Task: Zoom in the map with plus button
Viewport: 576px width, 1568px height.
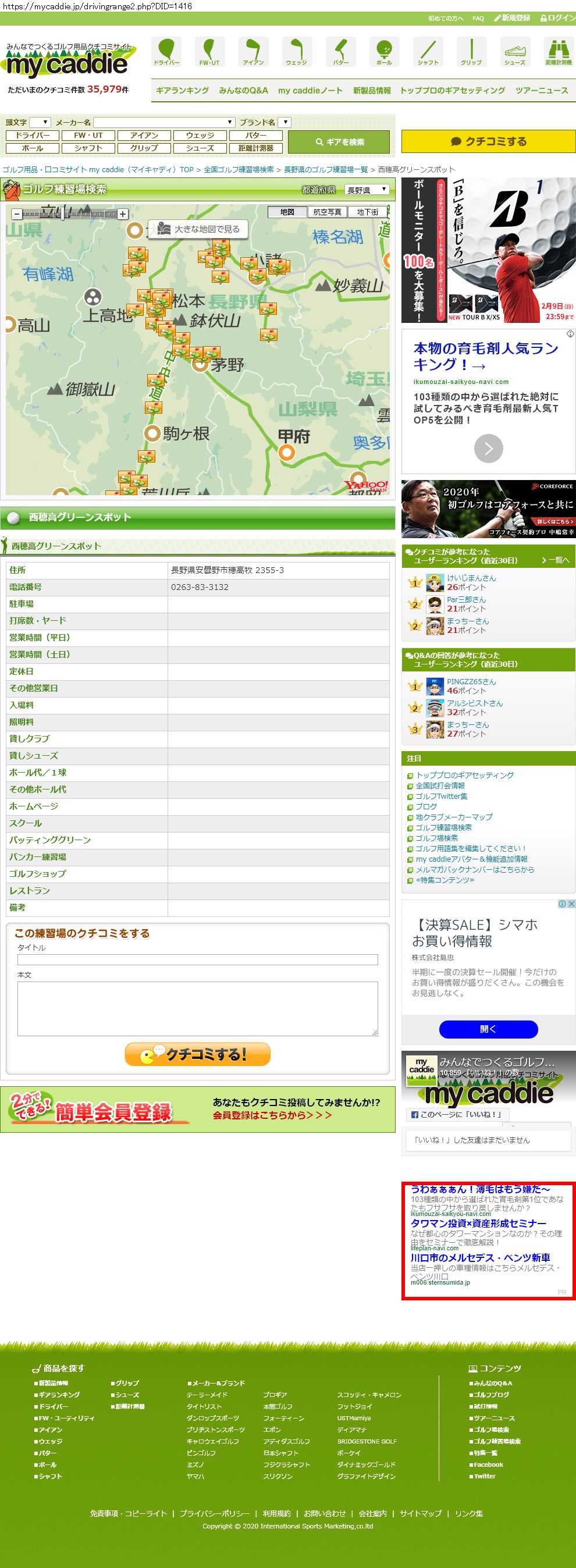Action: [x=123, y=214]
